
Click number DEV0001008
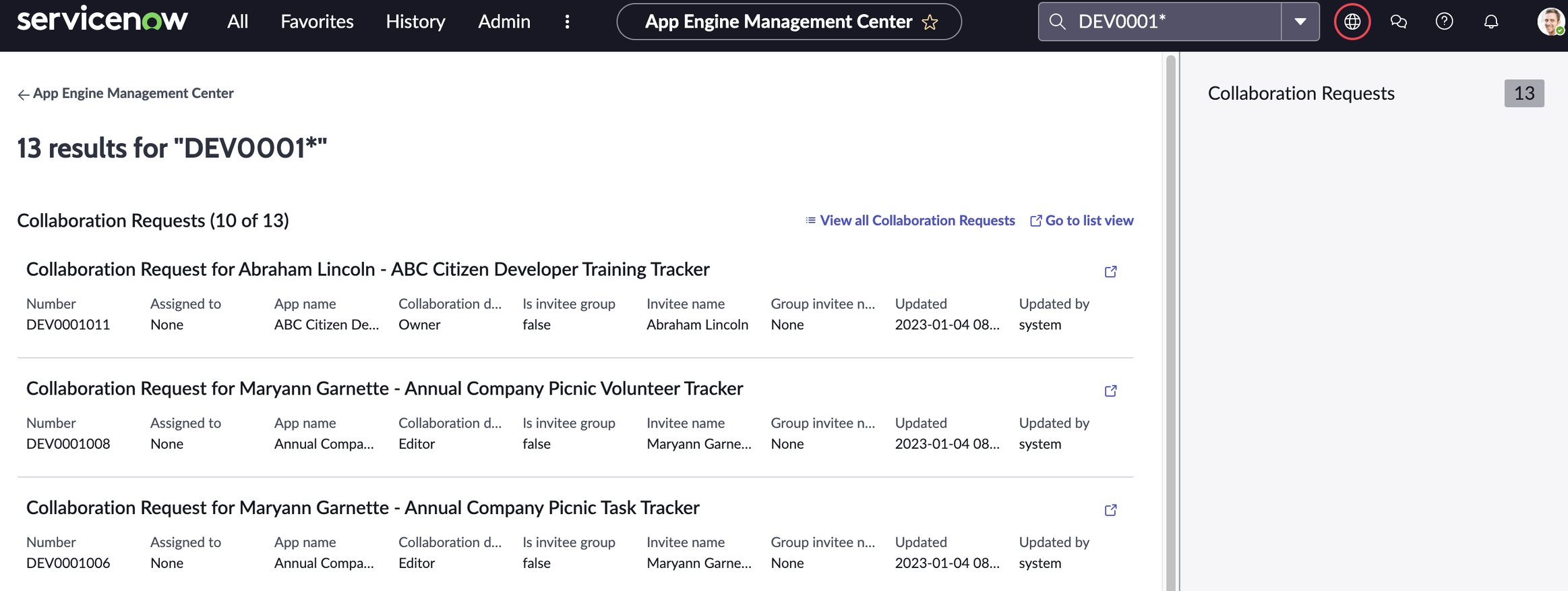(x=68, y=444)
